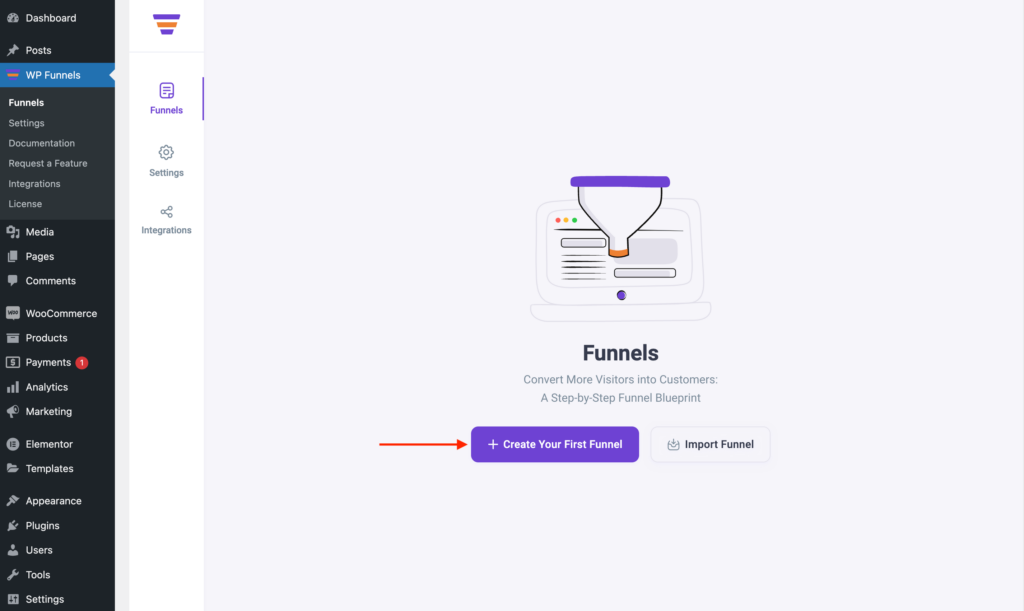Open the License submenu link
1024x611 pixels.
25,204
